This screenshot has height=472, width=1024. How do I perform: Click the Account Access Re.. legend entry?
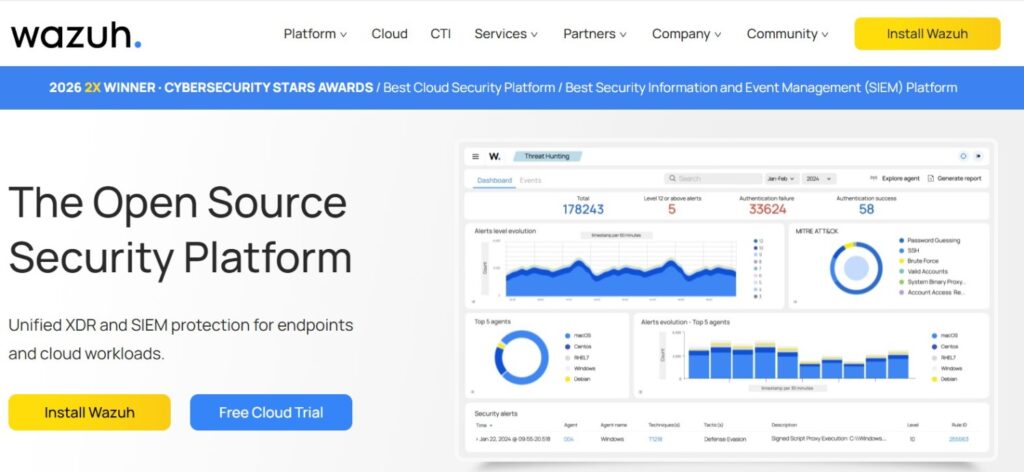931,292
